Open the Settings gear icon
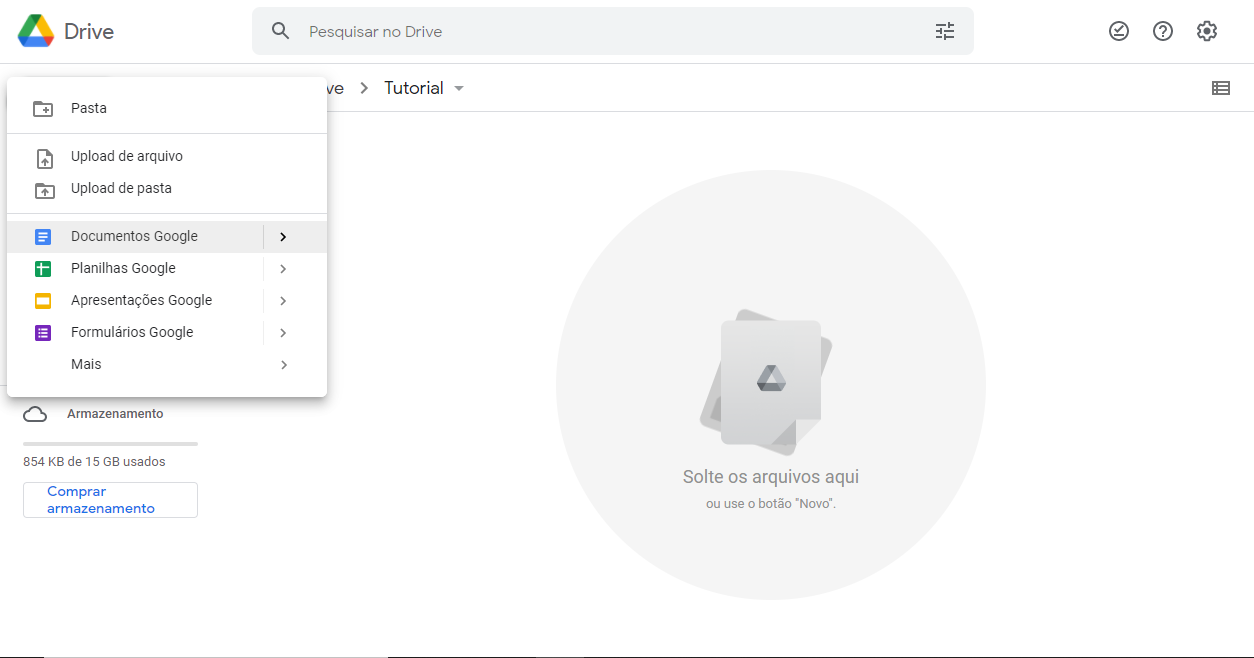 pos(1207,31)
